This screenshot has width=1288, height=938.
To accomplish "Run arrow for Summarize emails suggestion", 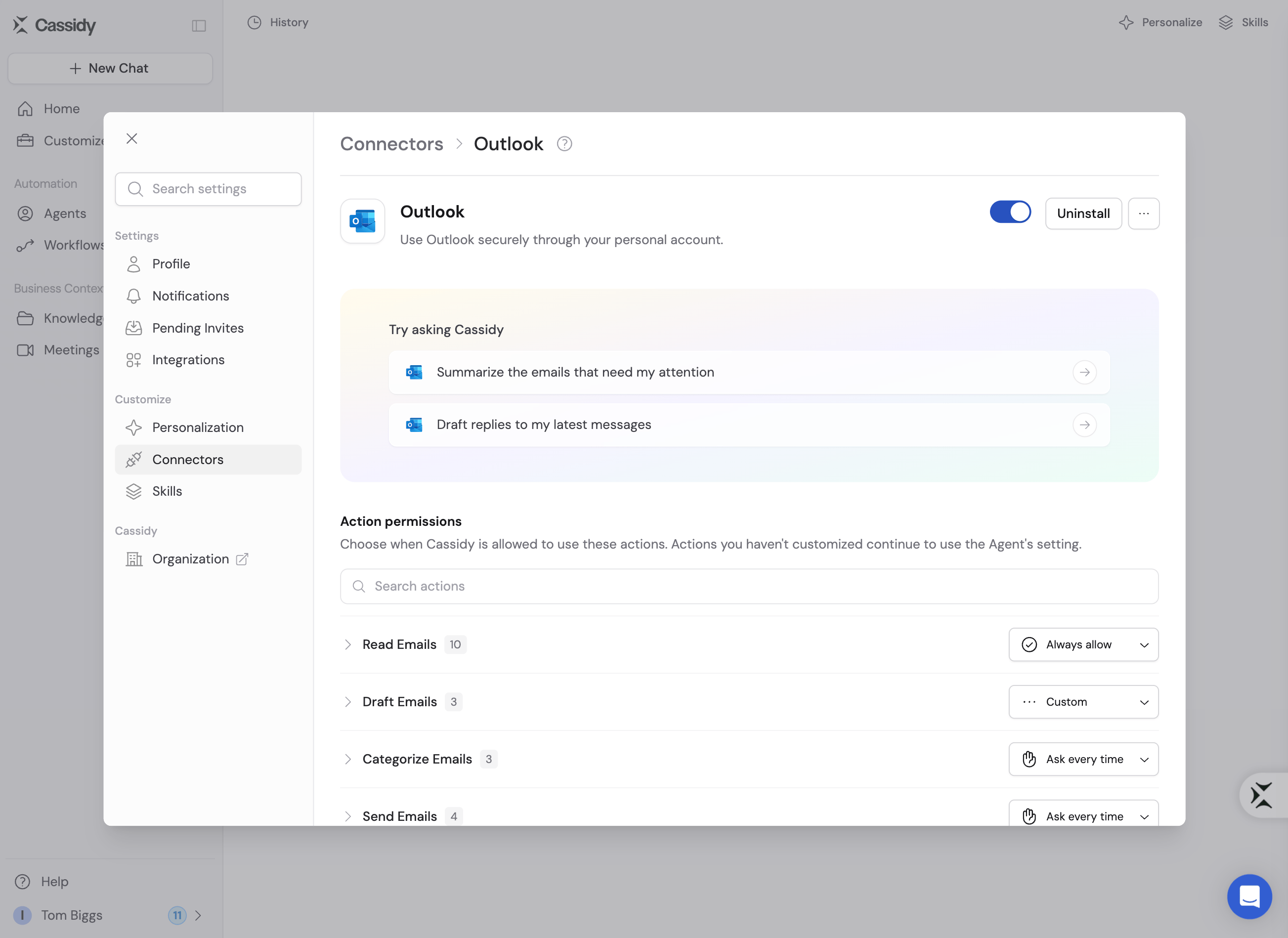I will click(x=1085, y=373).
